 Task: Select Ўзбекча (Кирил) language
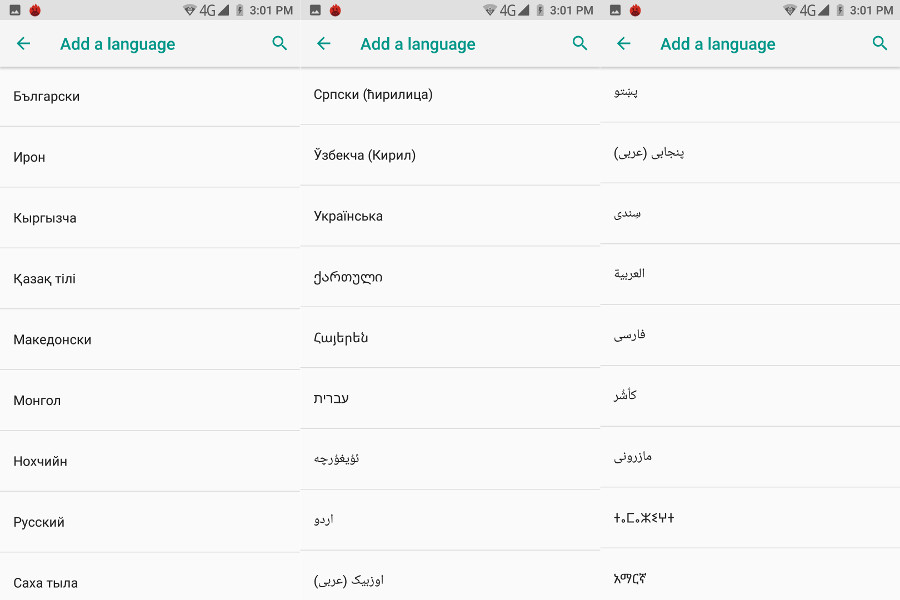click(x=450, y=155)
